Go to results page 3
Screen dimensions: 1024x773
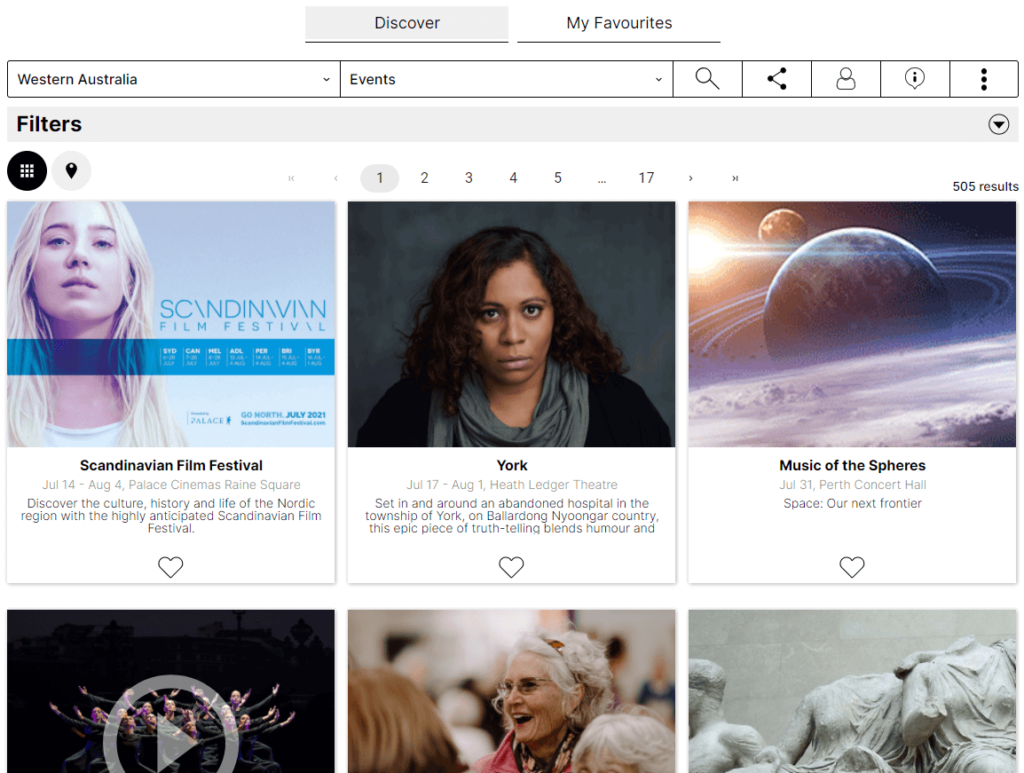pyautogui.click(x=469, y=178)
